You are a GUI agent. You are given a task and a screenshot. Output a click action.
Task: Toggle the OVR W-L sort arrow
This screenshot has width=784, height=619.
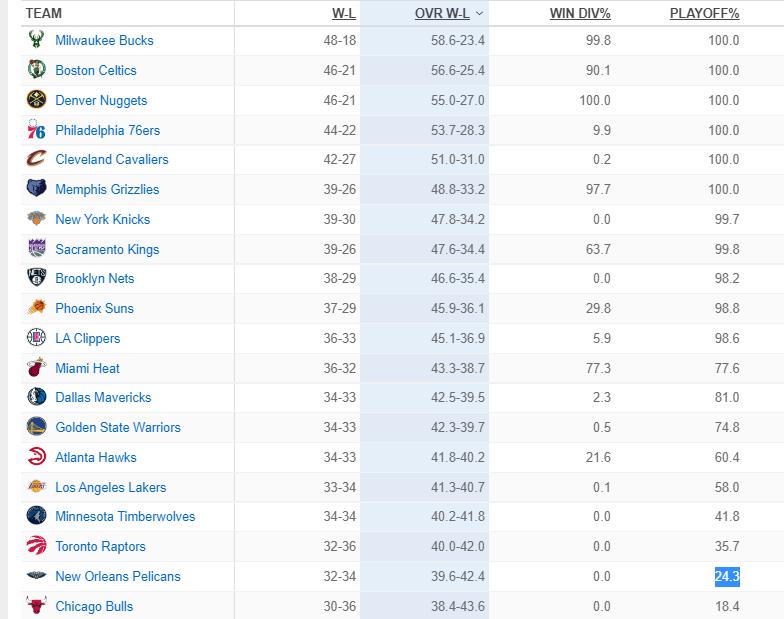click(480, 14)
